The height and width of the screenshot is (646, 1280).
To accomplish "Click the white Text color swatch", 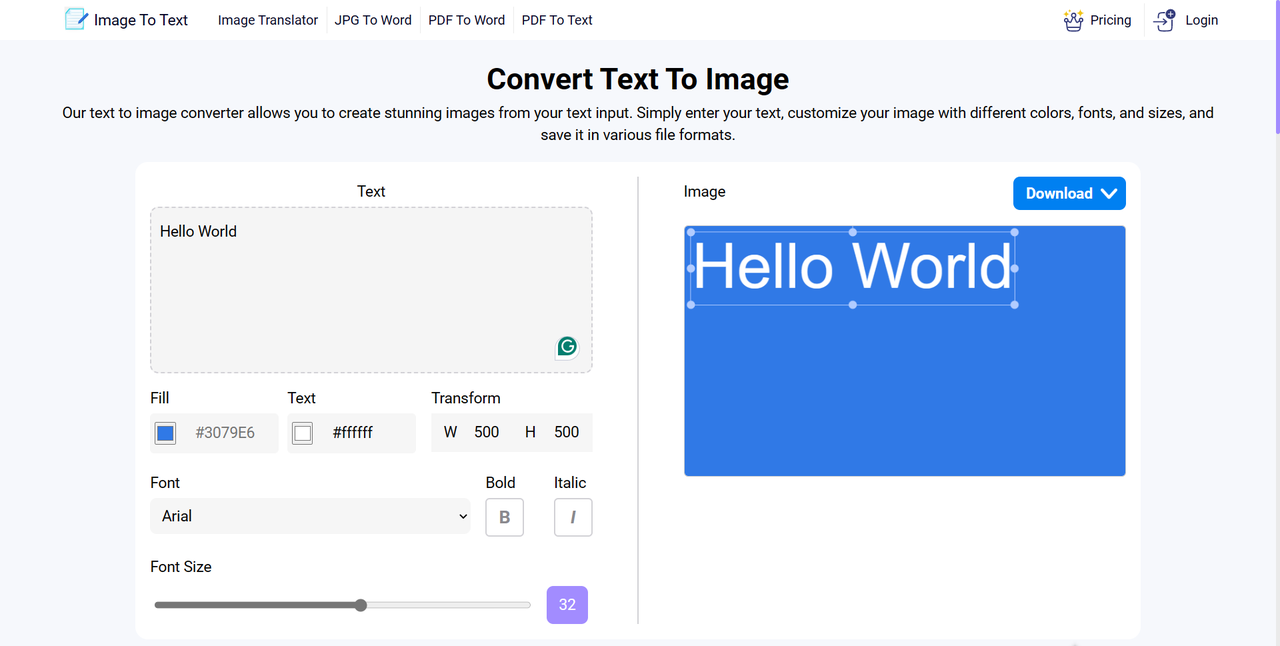I will pyautogui.click(x=303, y=433).
